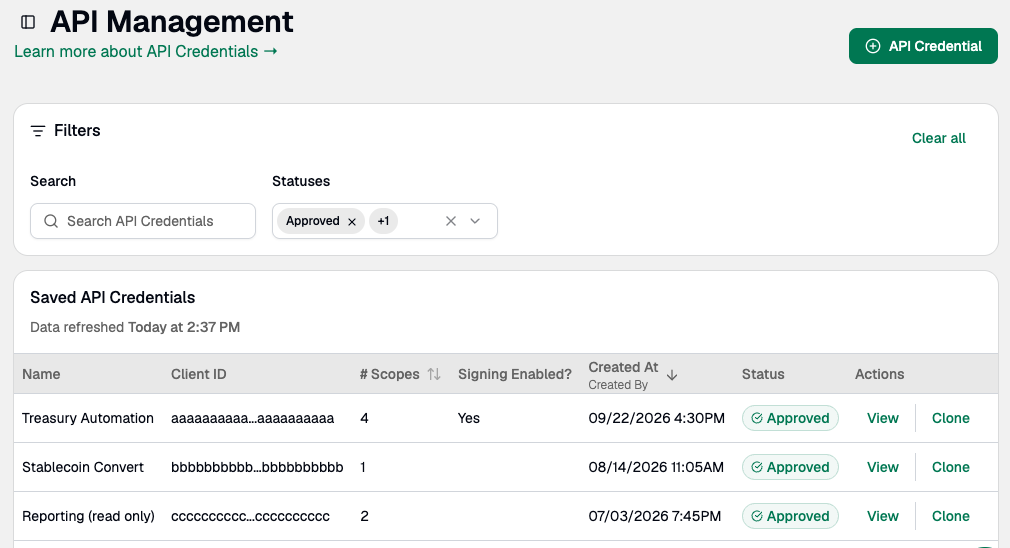Click the search magnifier icon

[x=51, y=221]
